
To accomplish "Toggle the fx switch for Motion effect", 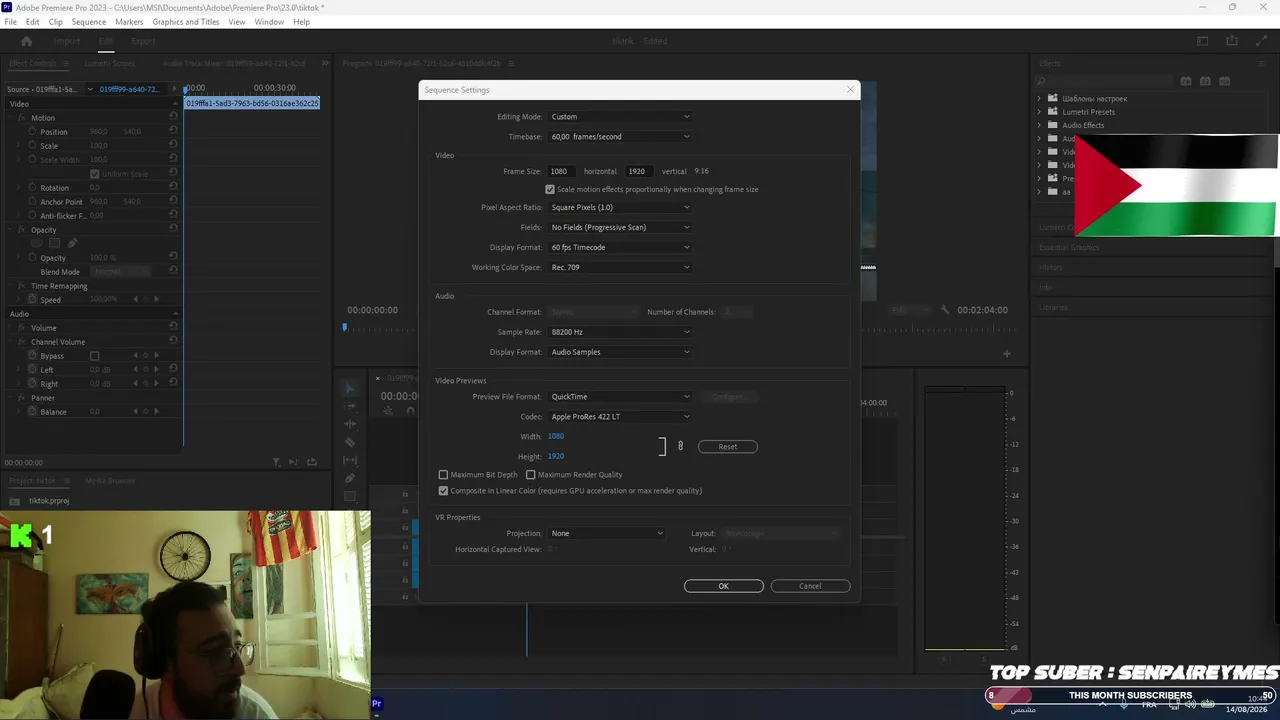I will [x=21, y=118].
